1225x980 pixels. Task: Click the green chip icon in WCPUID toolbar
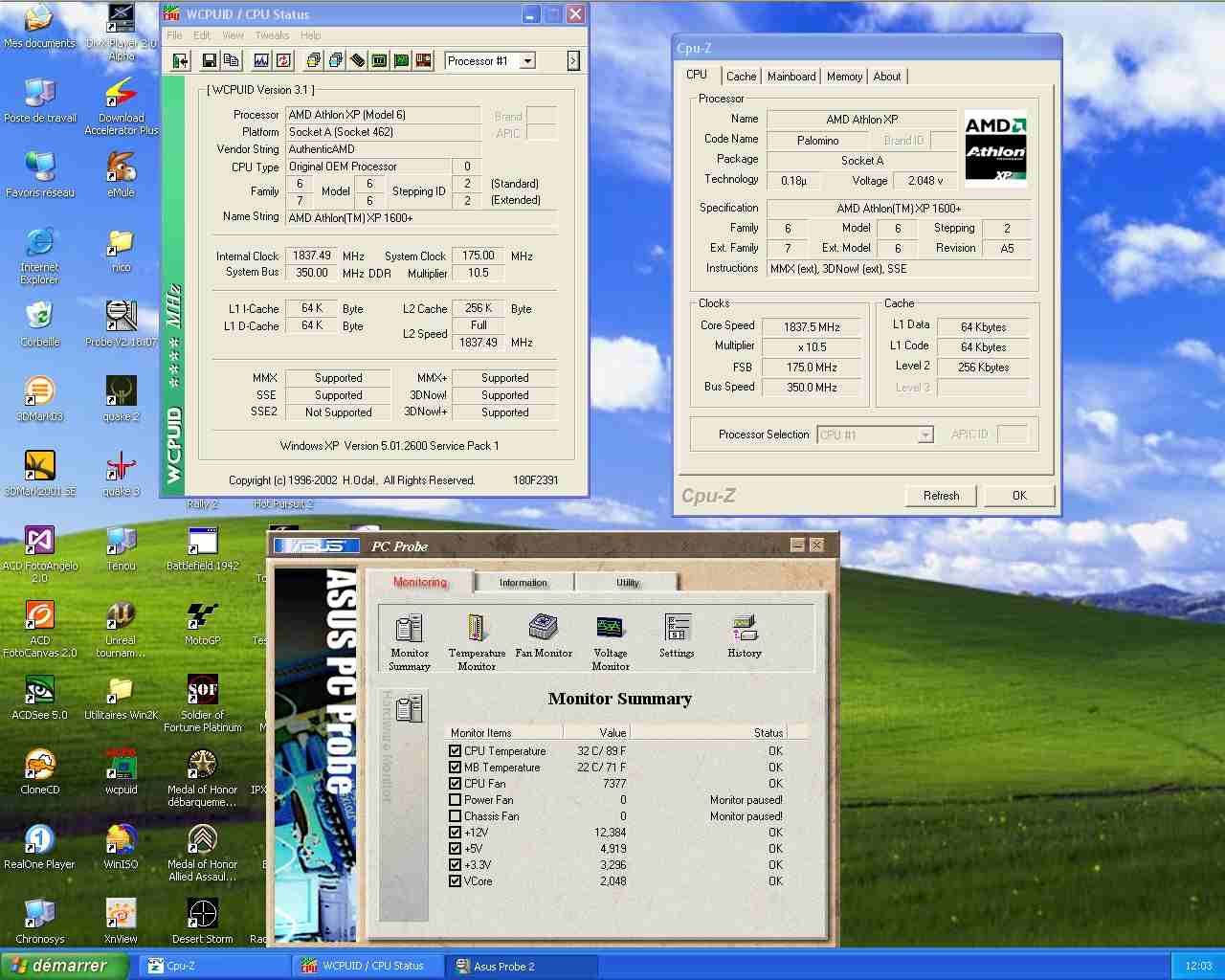(x=379, y=61)
